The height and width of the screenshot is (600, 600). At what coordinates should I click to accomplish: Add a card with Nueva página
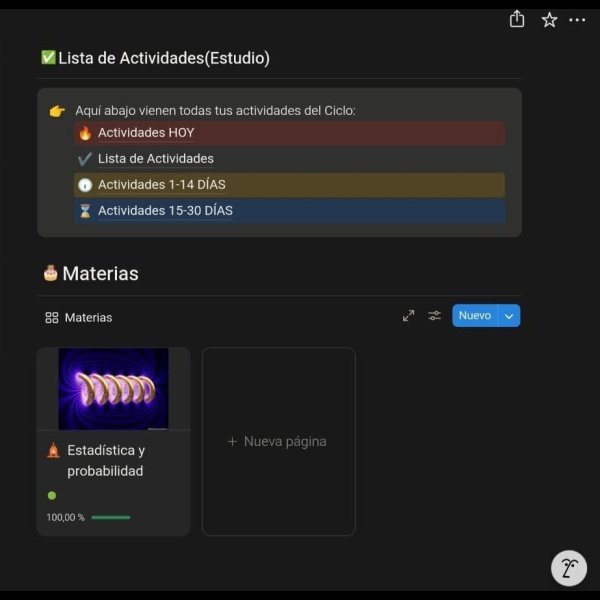click(x=278, y=441)
